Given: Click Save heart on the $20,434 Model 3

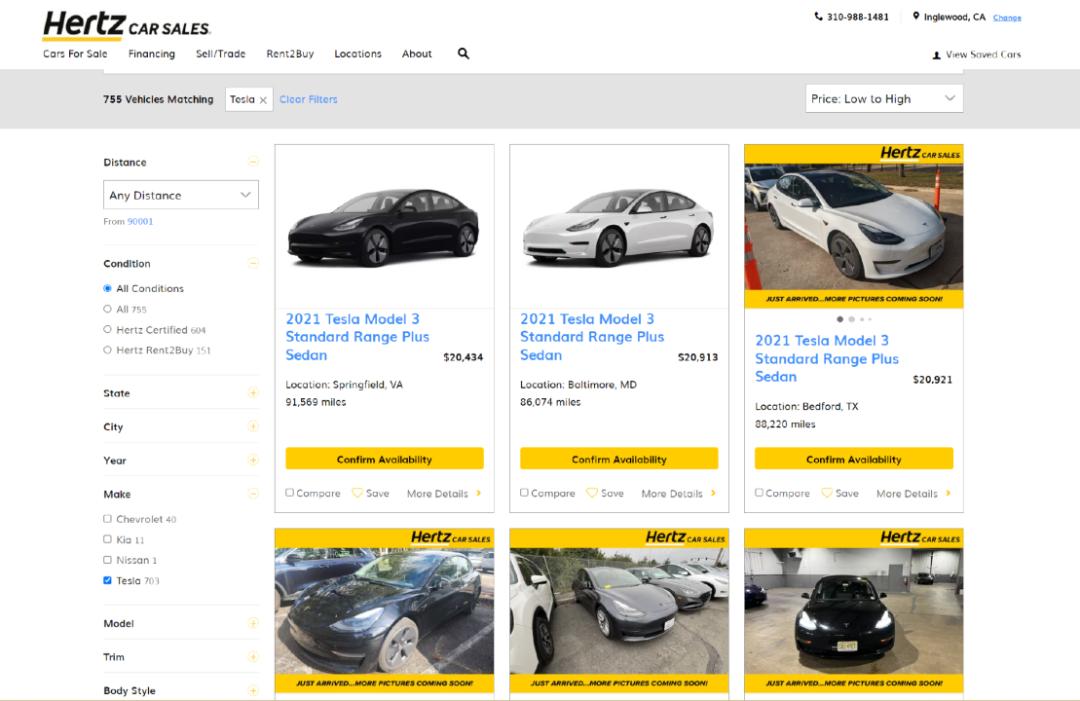Looking at the screenshot, I should [x=357, y=493].
